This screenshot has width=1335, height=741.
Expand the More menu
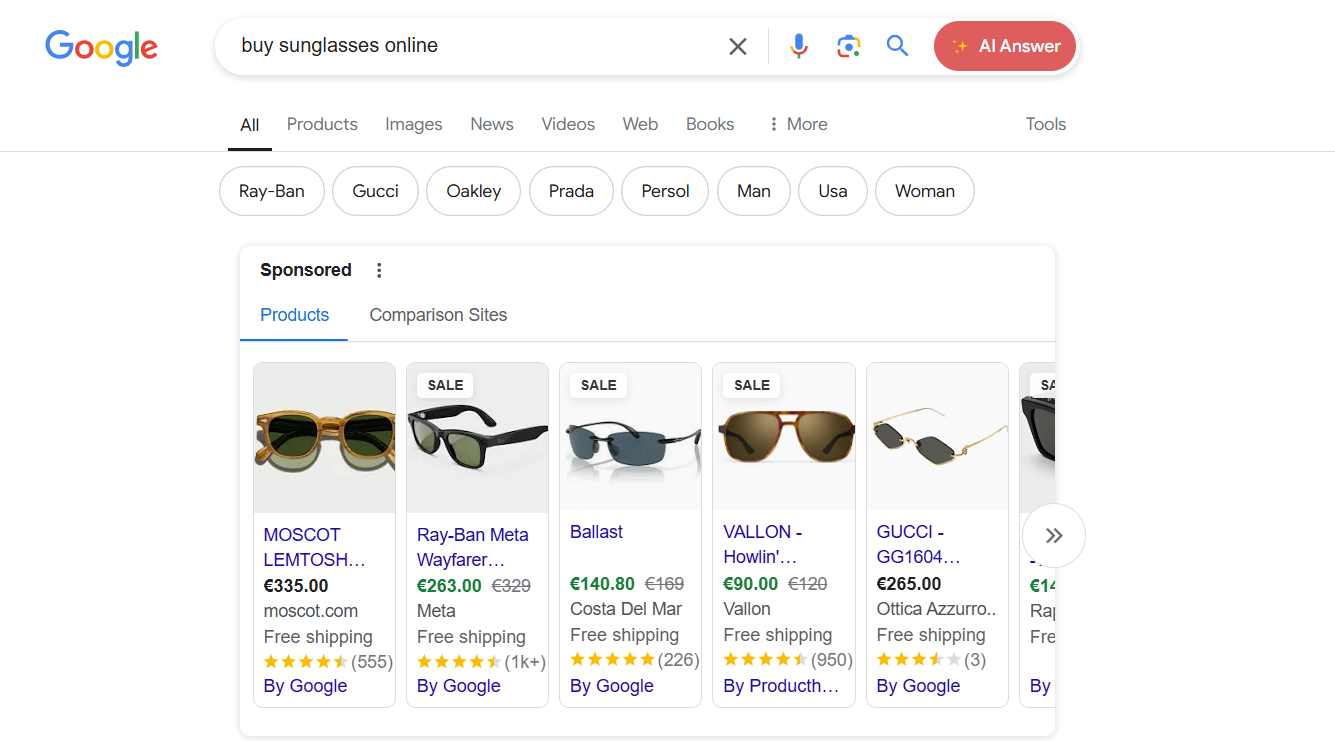click(x=797, y=124)
